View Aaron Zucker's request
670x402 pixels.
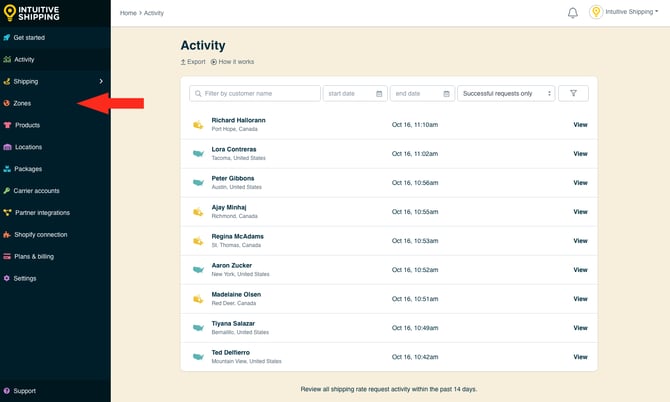coord(580,270)
